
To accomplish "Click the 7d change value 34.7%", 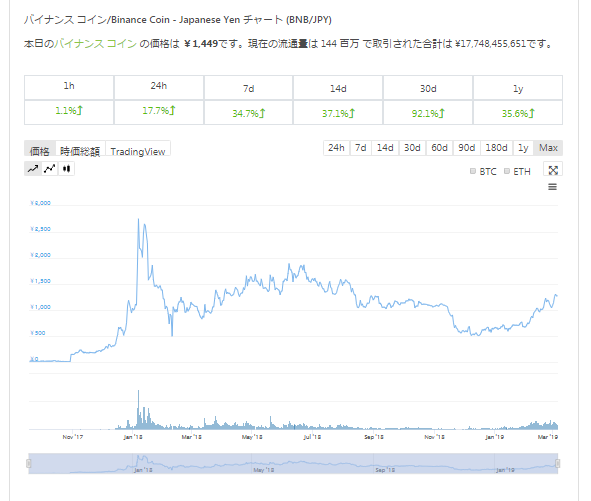I will click(248, 113).
